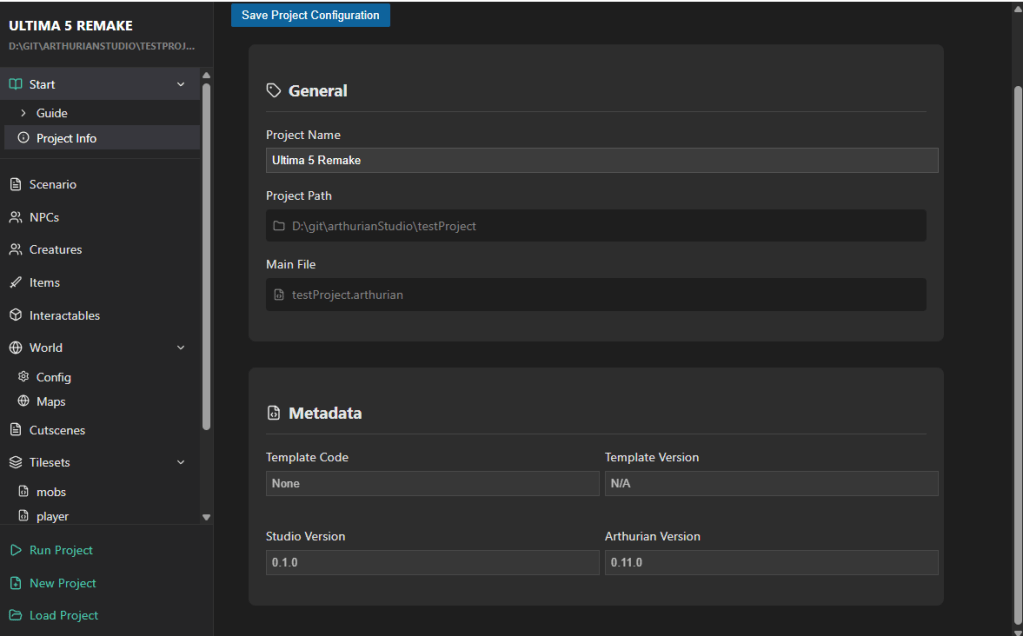
Task: Click Save Project Configuration button
Action: 311,15
